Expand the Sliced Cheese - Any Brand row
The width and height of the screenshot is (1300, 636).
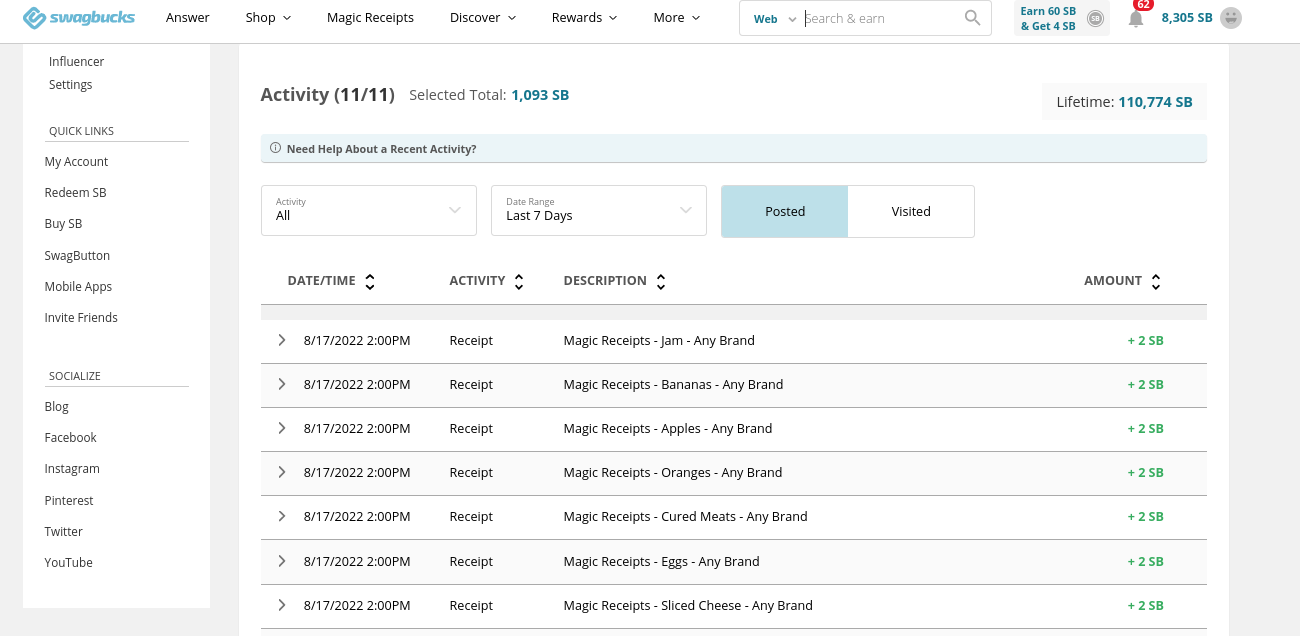(x=282, y=605)
